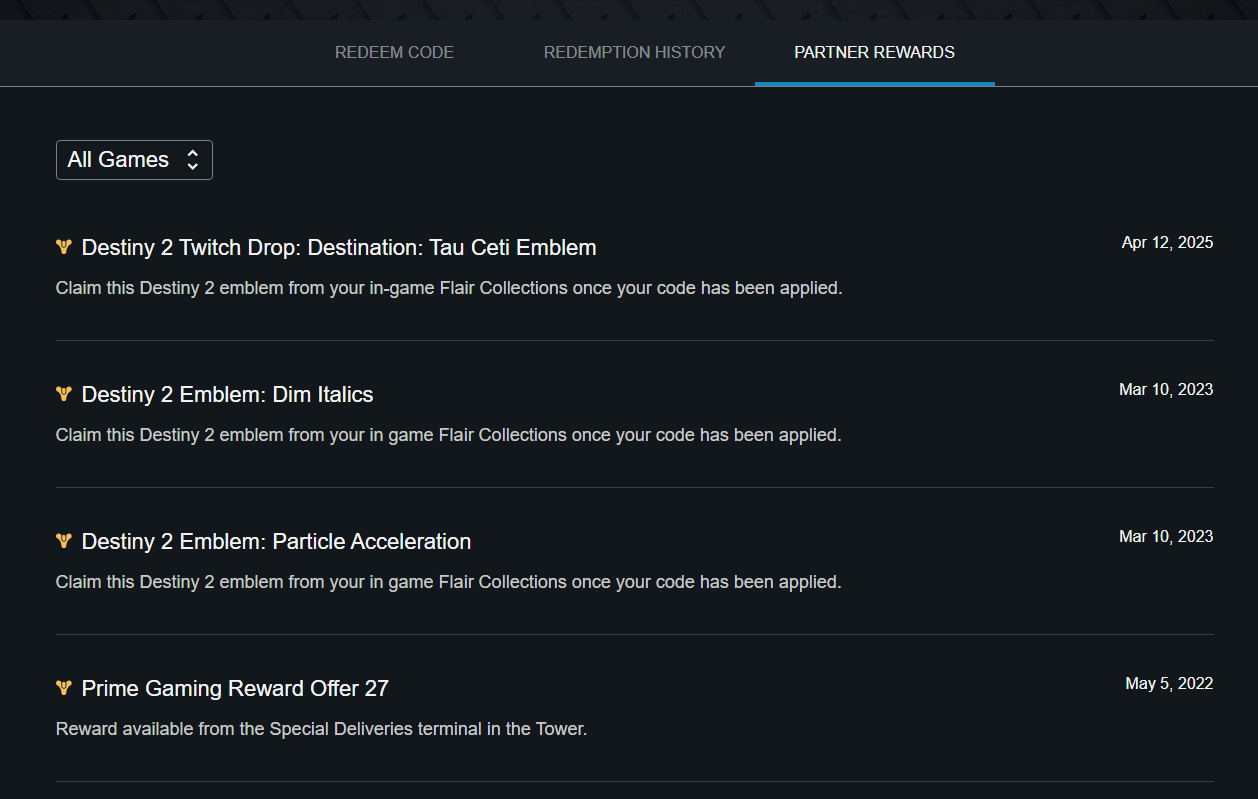Click the May 5, 2022 date
The image size is (1258, 799).
tap(1169, 683)
